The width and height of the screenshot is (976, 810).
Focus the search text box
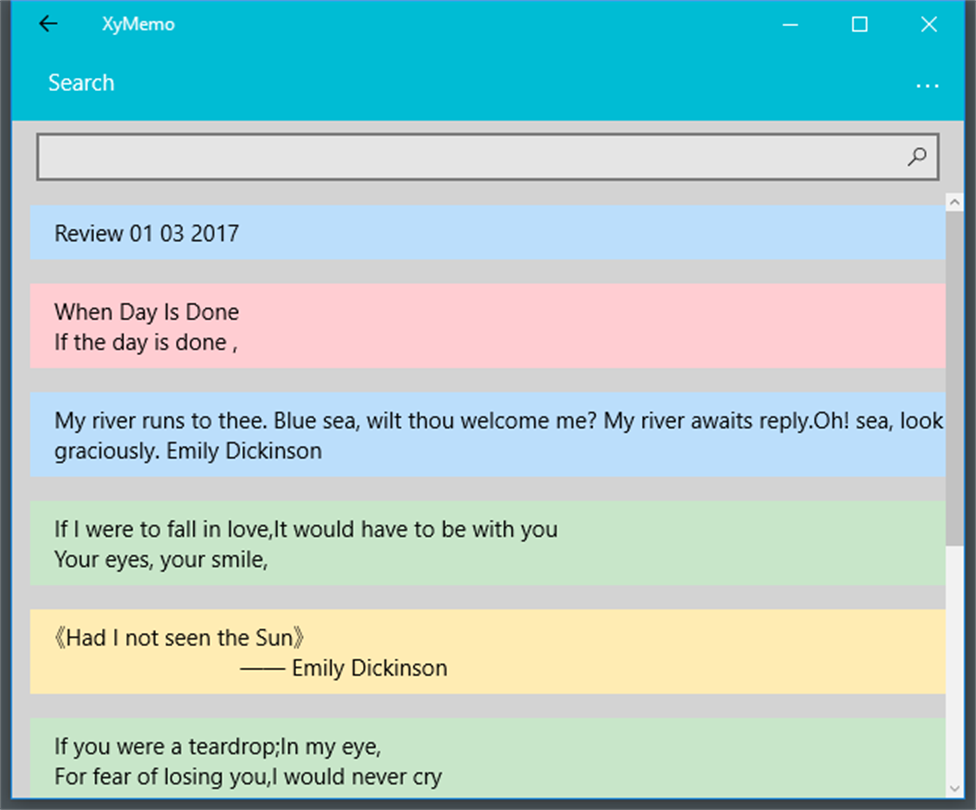pos(487,157)
